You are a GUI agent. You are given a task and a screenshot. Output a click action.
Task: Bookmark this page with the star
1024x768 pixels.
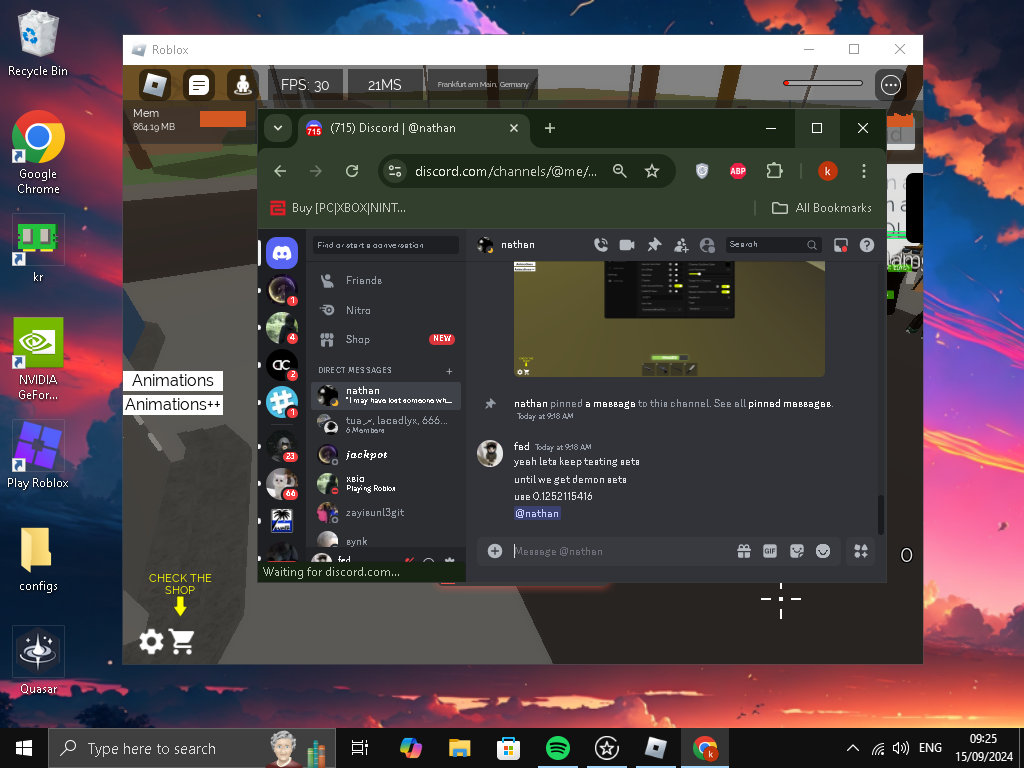[x=652, y=171]
